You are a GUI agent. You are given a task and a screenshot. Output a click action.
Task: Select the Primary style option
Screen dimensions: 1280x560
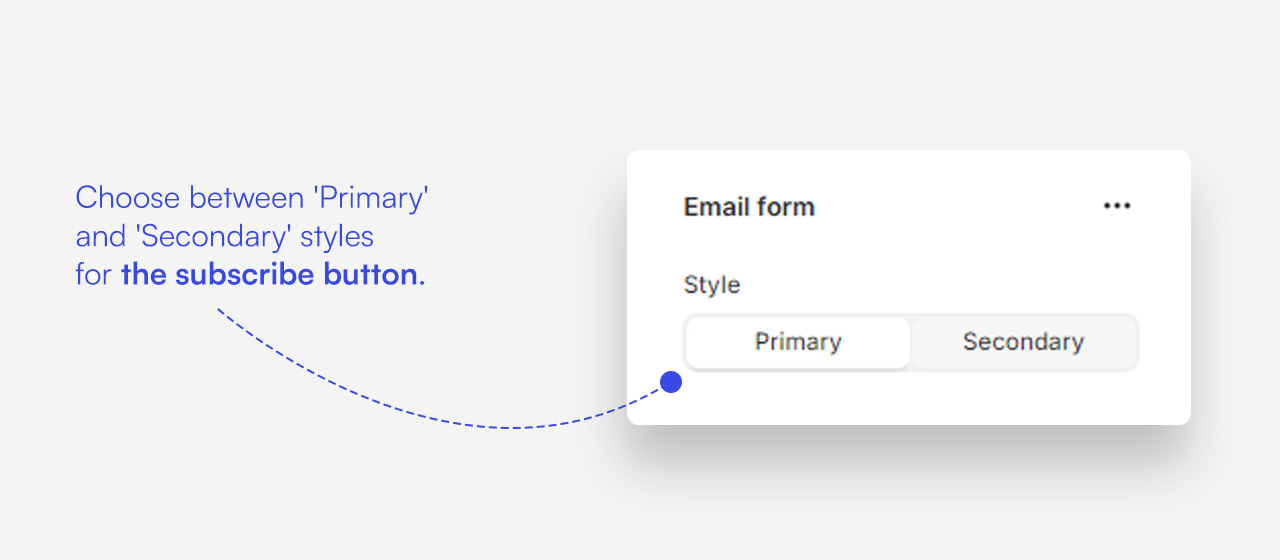point(798,342)
